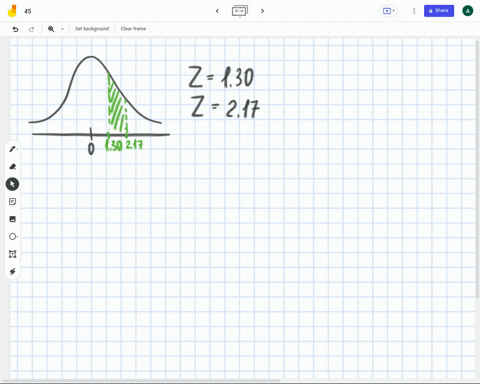Click Set background

(92, 29)
